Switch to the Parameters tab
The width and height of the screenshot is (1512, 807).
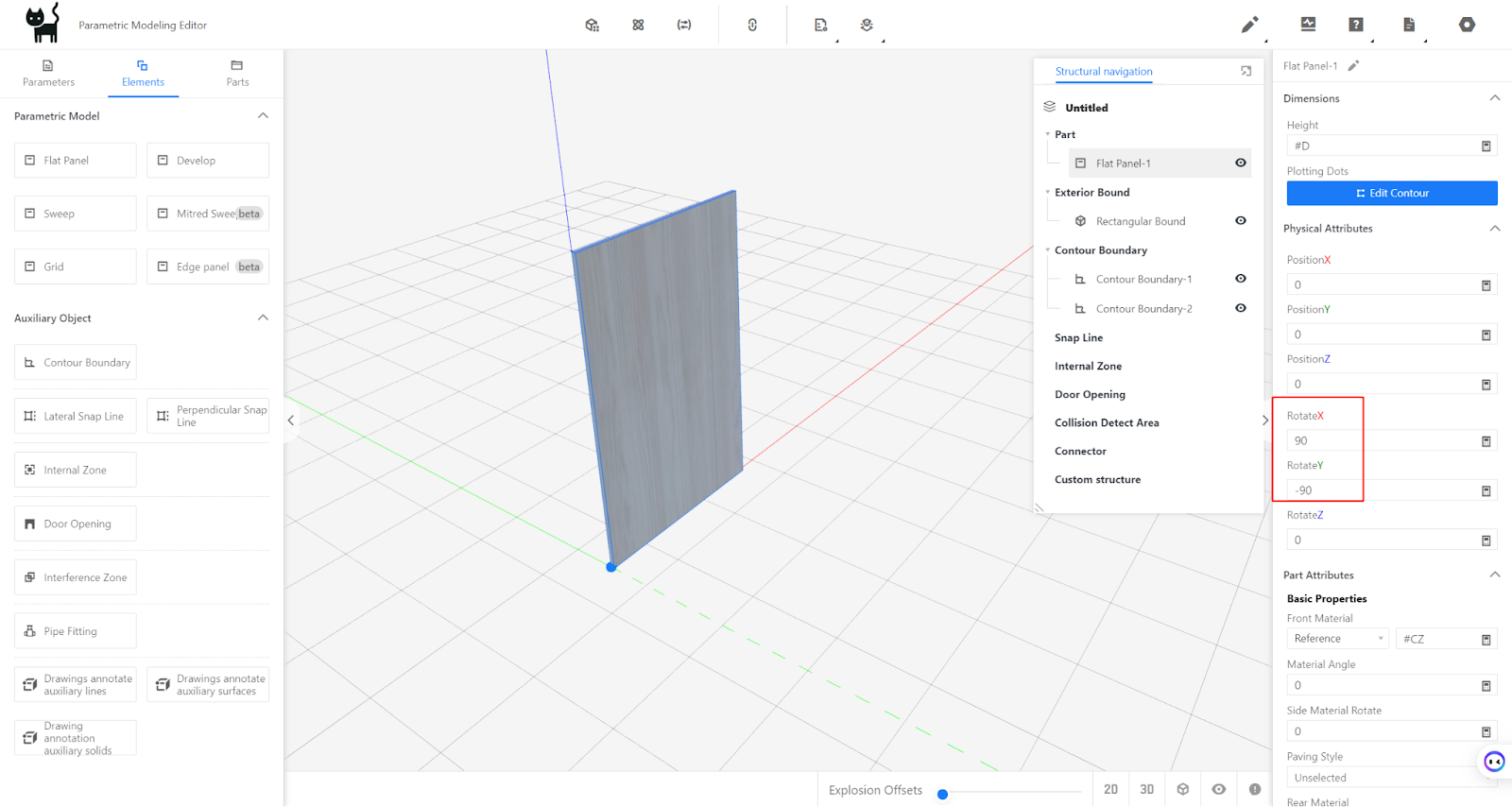tap(48, 74)
